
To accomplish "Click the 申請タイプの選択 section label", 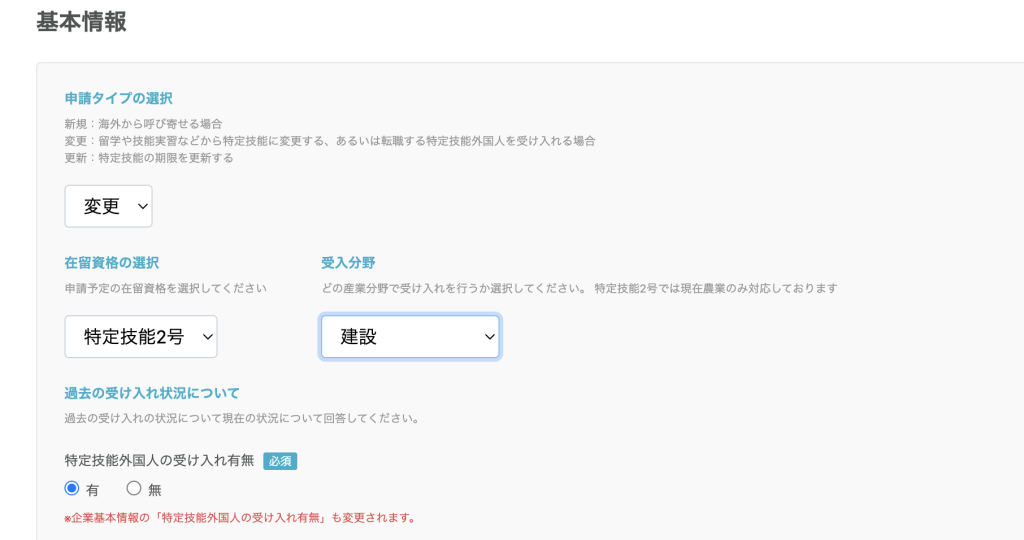I will [119, 98].
